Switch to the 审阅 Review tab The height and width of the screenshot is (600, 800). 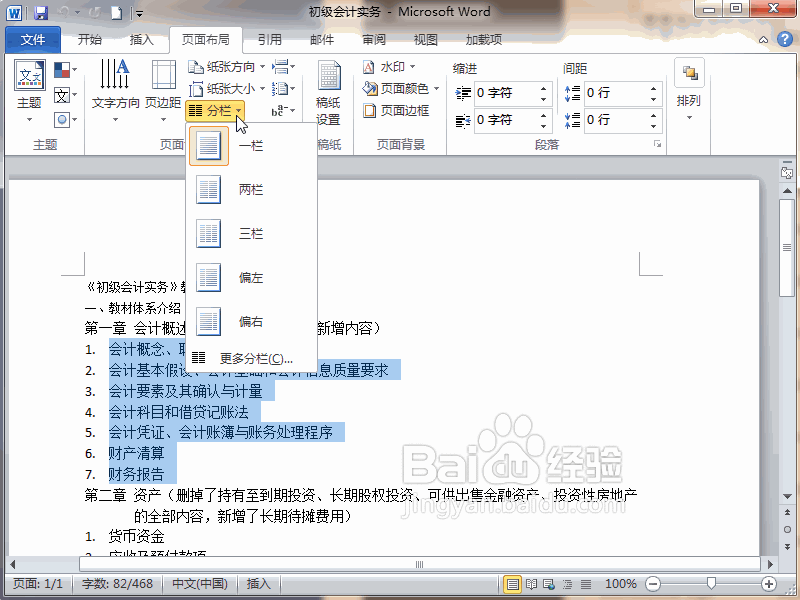point(374,39)
